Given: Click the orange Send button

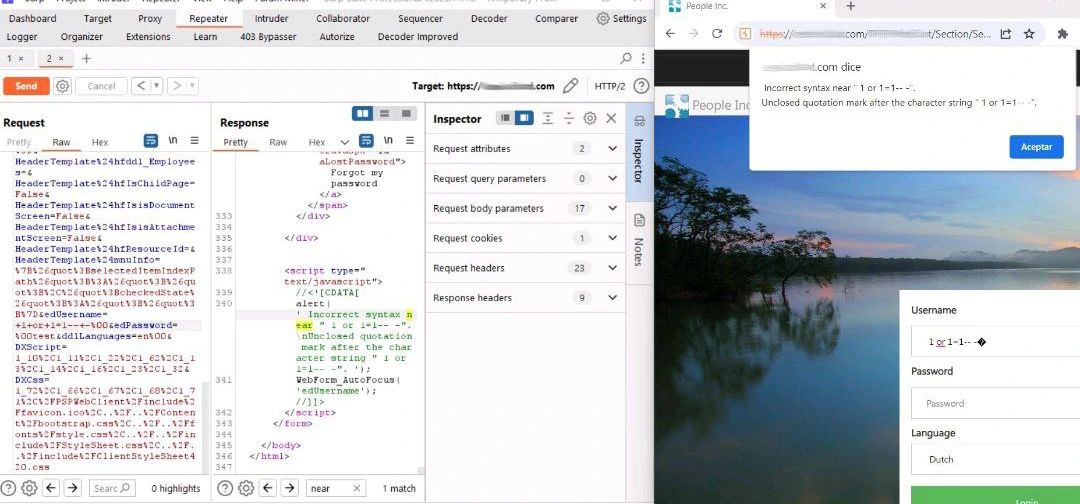Looking at the screenshot, I should (26, 86).
